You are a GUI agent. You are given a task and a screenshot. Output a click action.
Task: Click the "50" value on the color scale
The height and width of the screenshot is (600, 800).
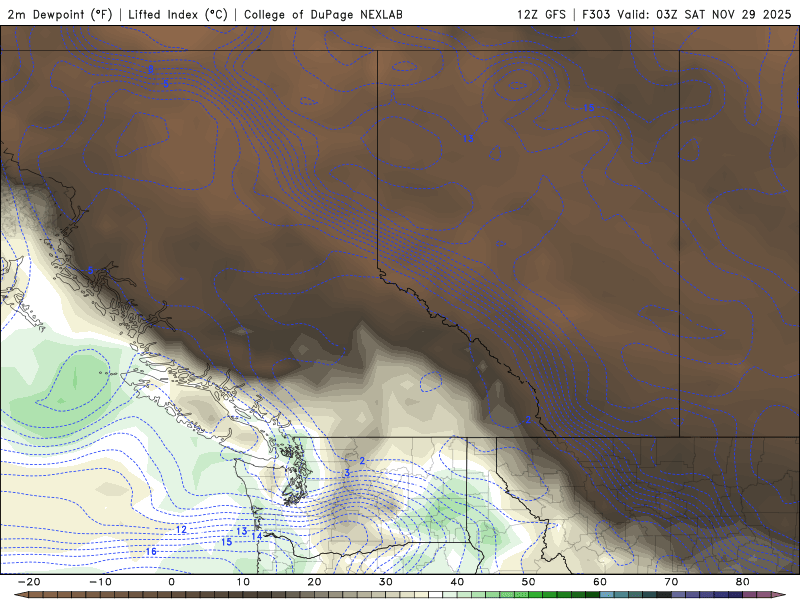(529, 582)
